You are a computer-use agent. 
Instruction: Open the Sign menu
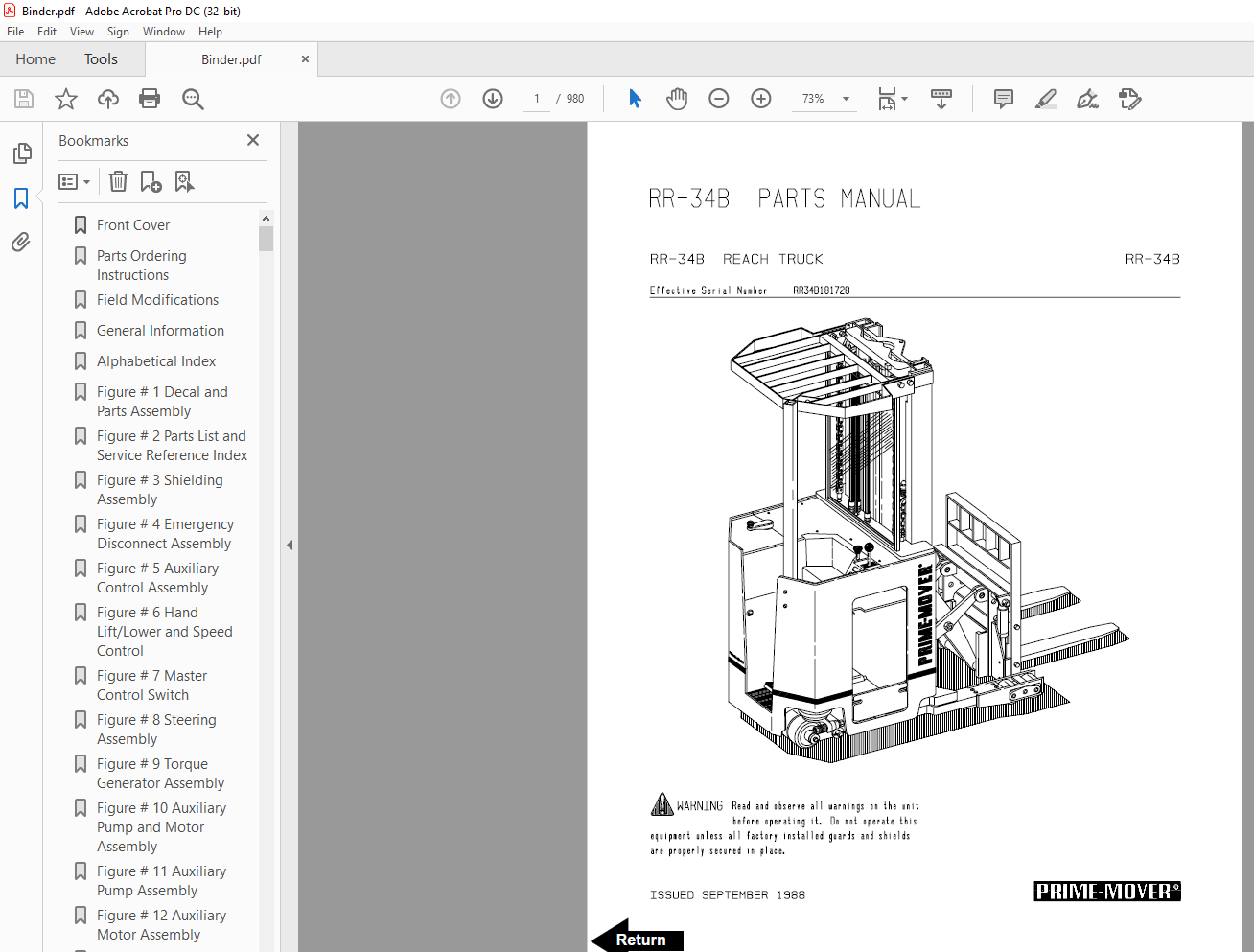coord(118,32)
